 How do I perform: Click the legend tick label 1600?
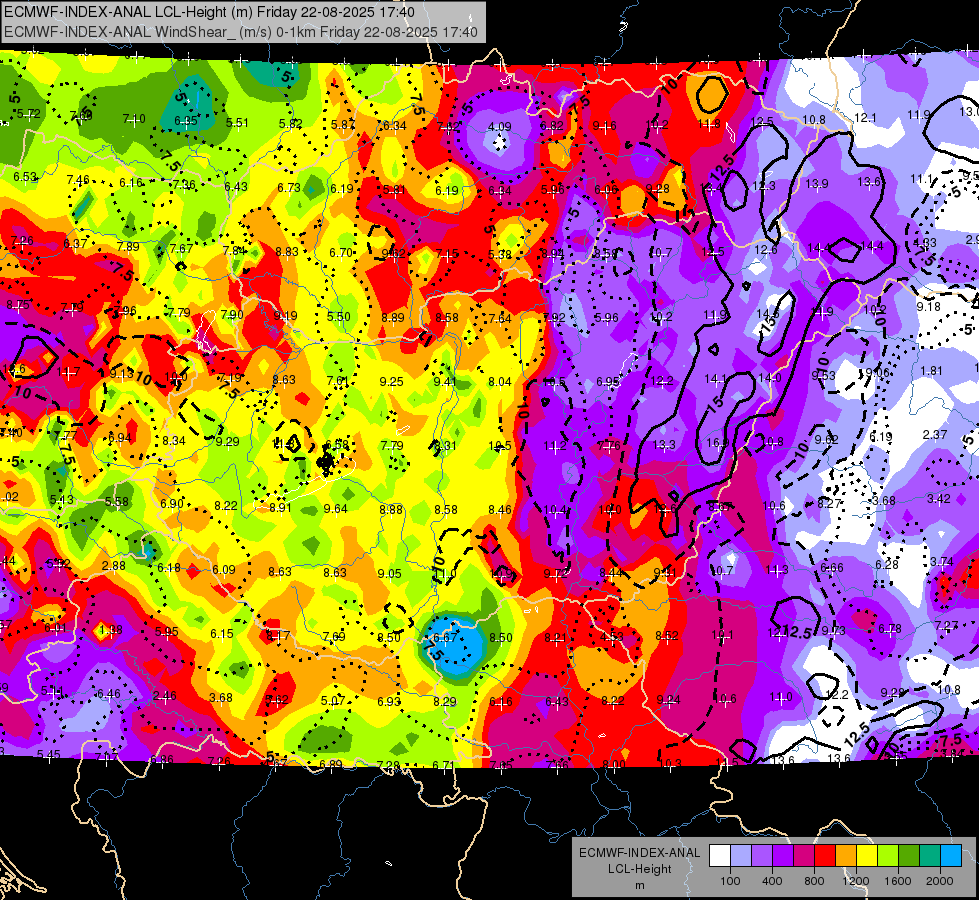897,881
